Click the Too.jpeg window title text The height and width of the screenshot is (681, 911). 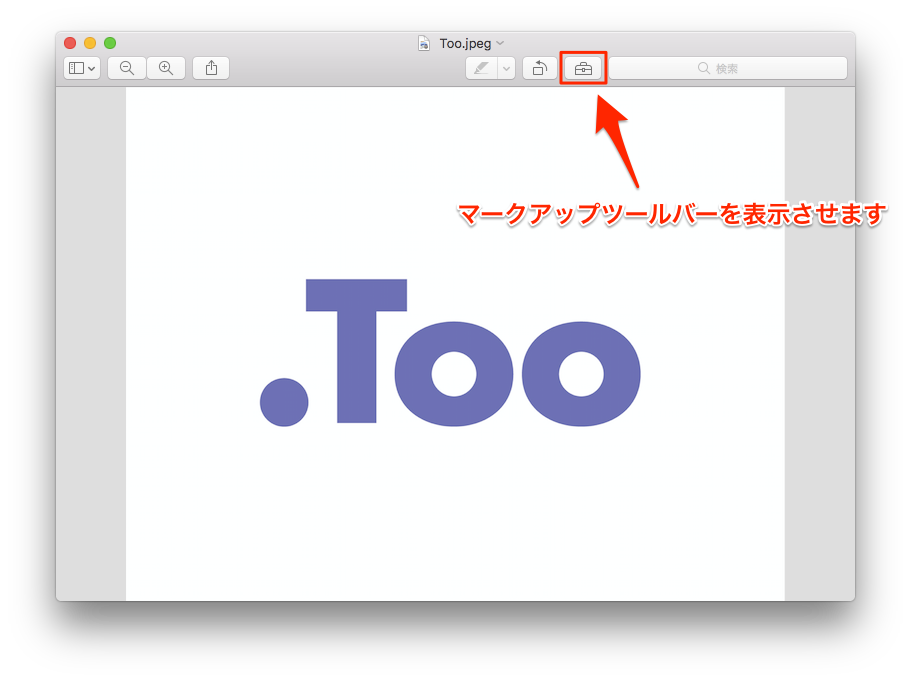click(465, 43)
